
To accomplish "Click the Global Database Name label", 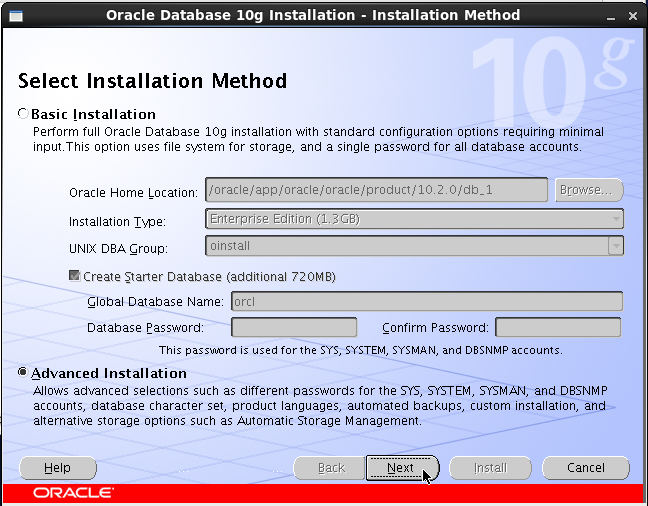I will pyautogui.click(x=155, y=302).
